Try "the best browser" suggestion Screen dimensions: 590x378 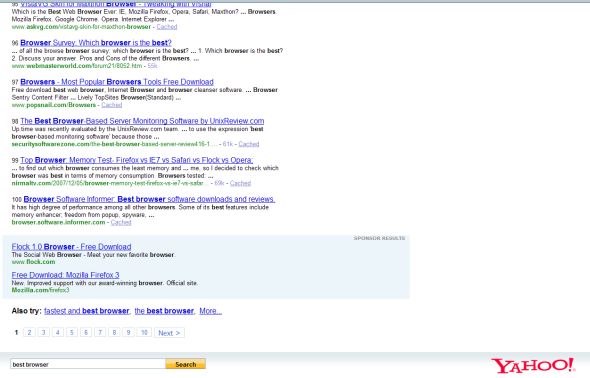(x=164, y=311)
